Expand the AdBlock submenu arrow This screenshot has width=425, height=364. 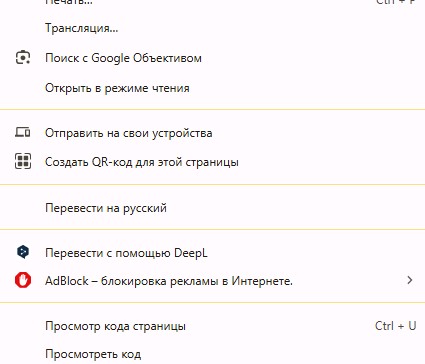click(x=410, y=280)
